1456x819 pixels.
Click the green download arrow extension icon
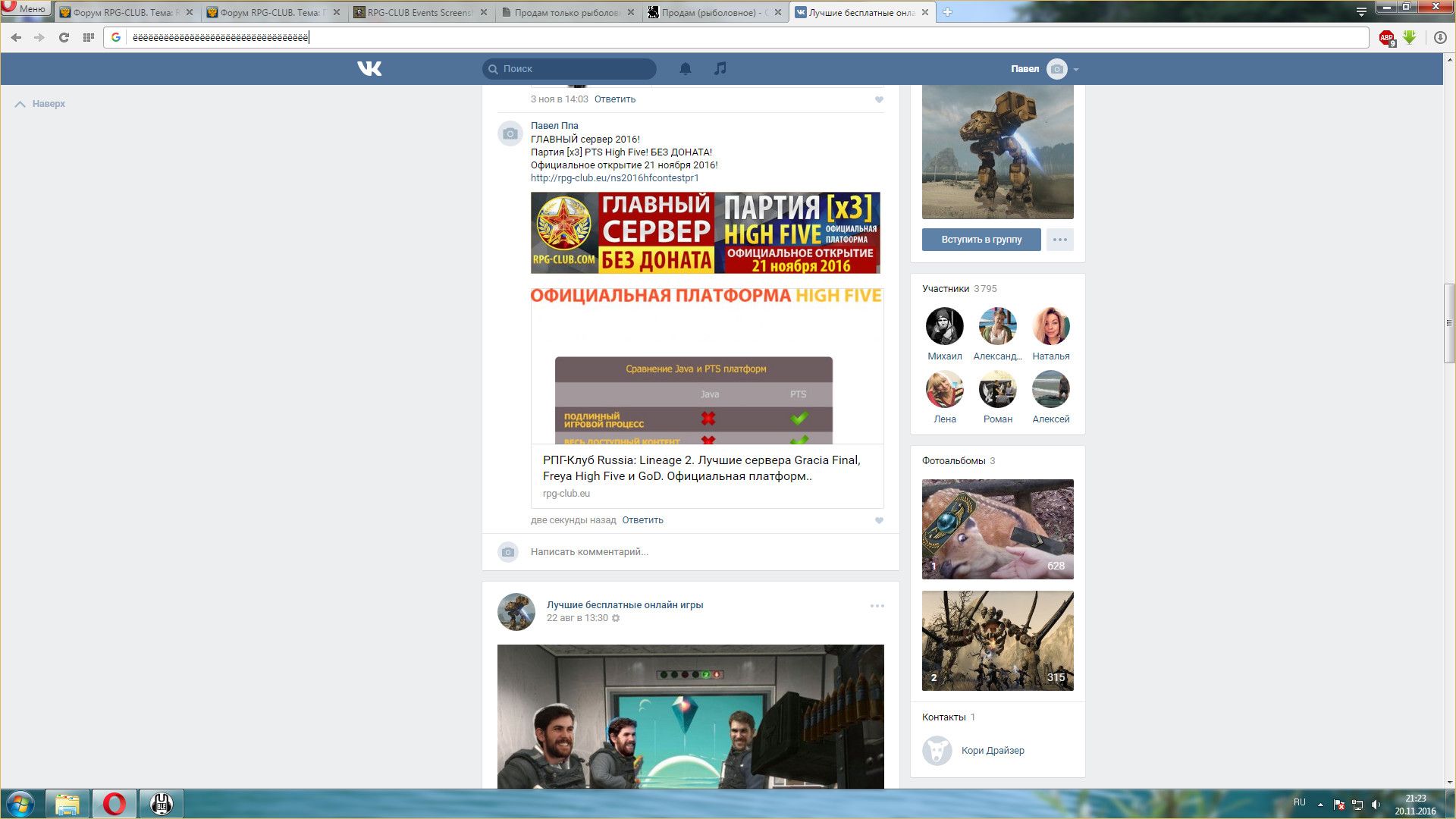(1409, 37)
